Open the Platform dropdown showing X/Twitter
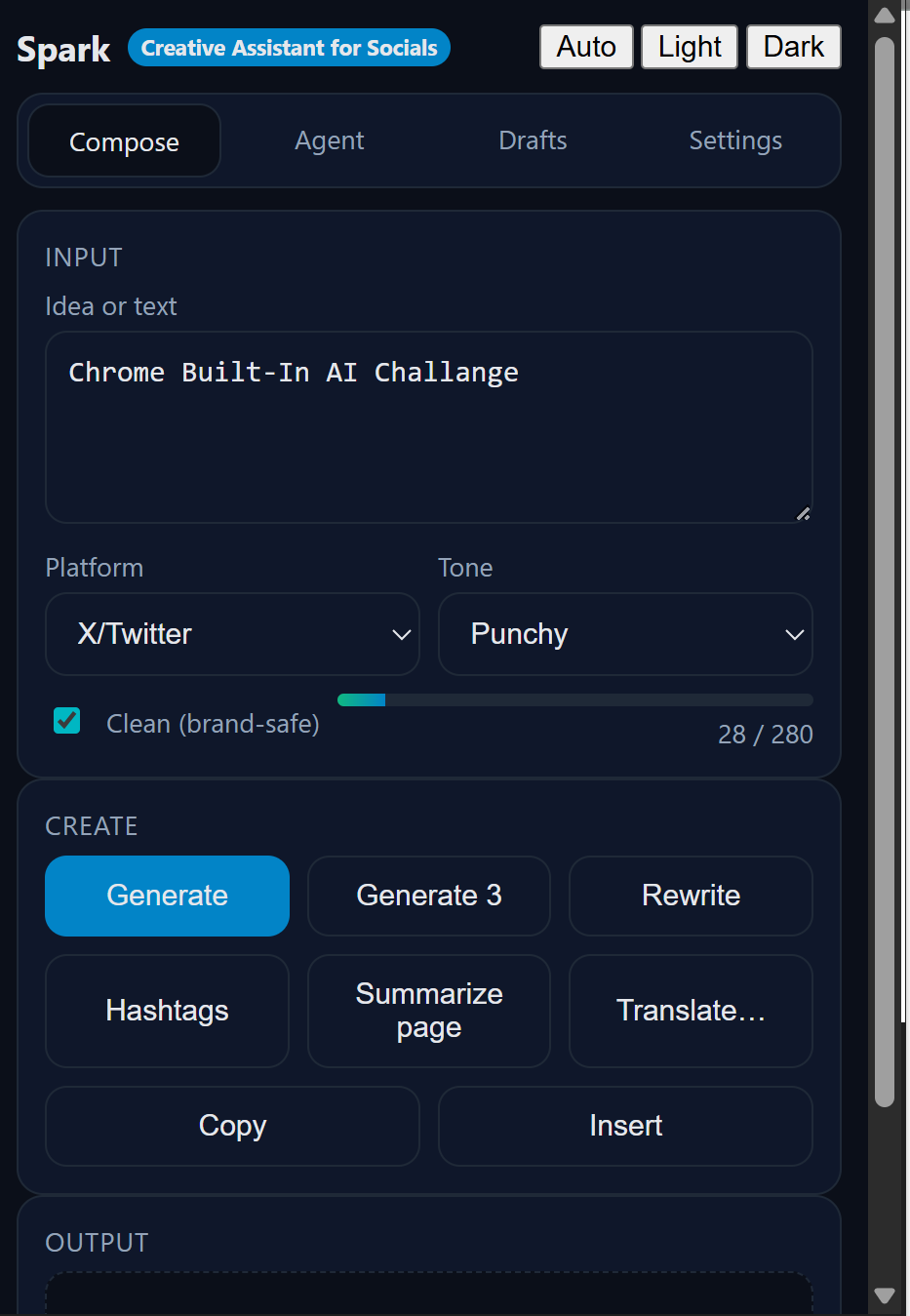 click(232, 634)
